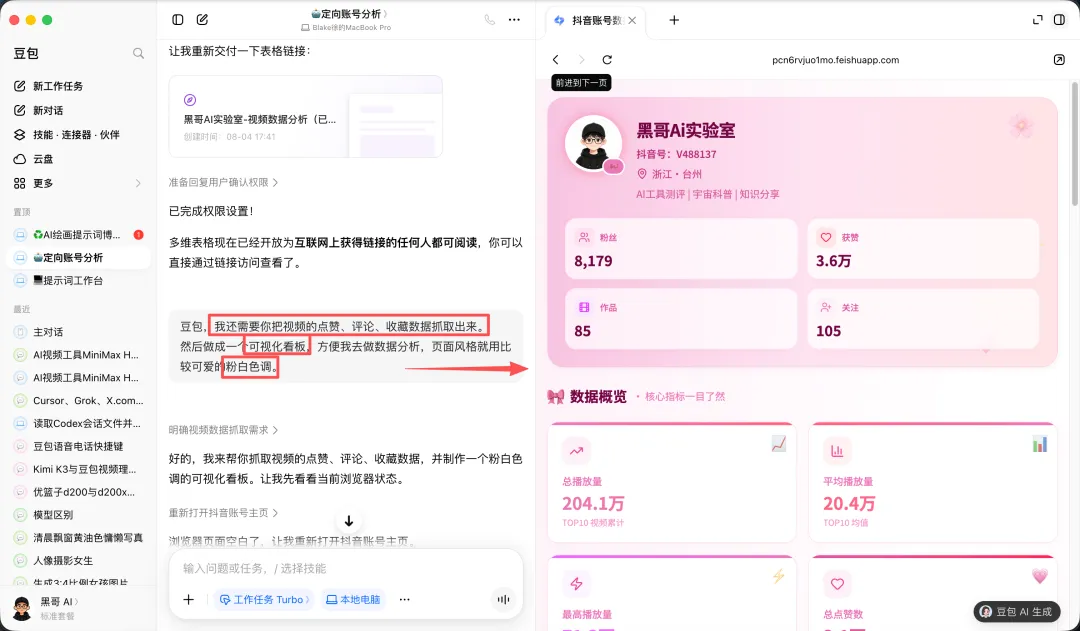Close the 抖音账号数 browser tab
This screenshot has height=631, width=1080.
[x=632, y=21]
